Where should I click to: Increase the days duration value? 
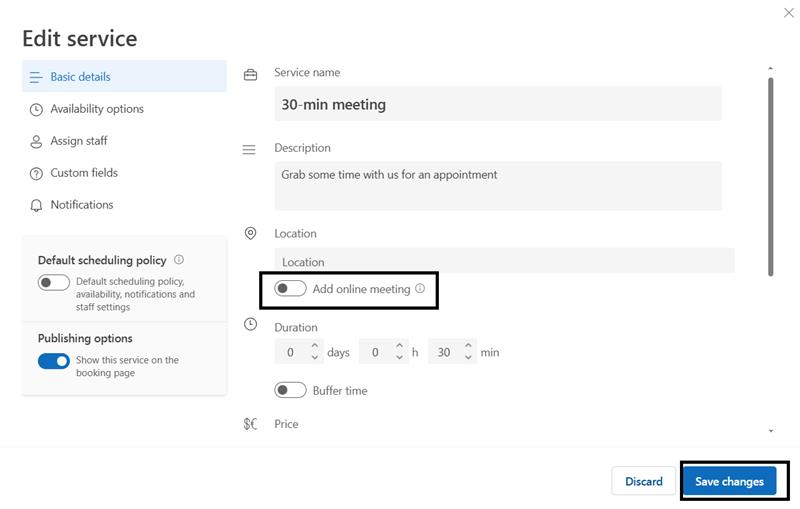pyautogui.click(x=315, y=346)
